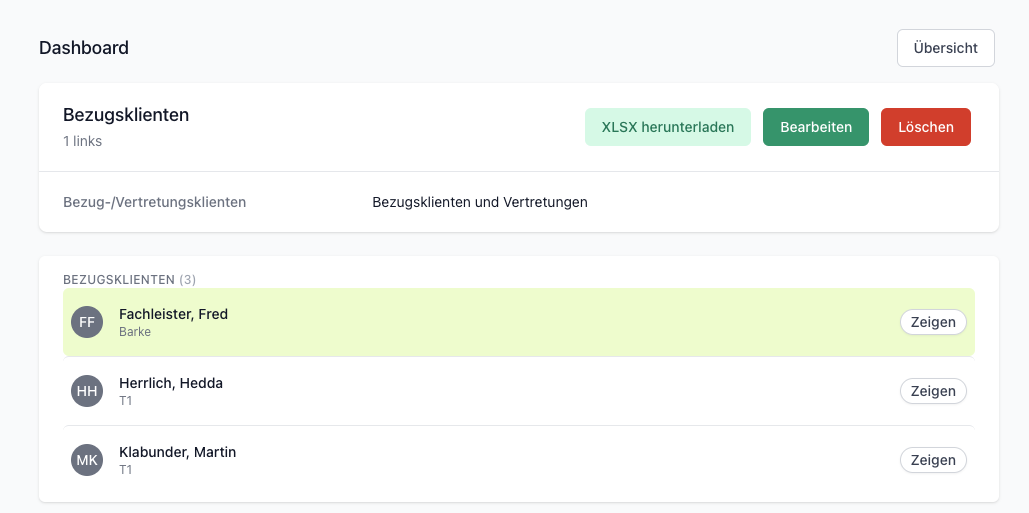
Task: Click Zeigen next to Herrlich, Hedda
Action: 933,391
